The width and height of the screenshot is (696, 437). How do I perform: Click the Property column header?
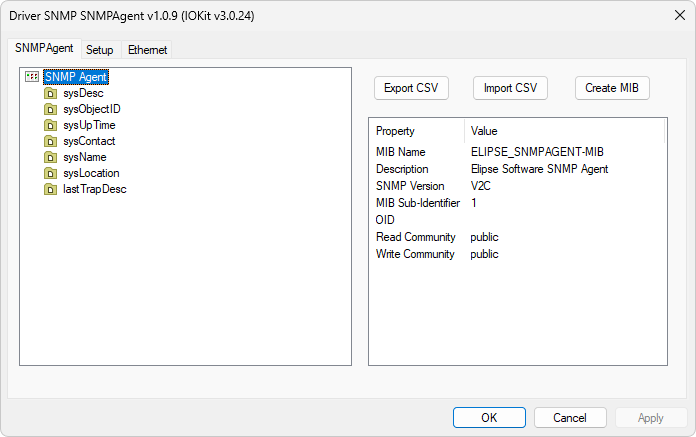(416, 131)
